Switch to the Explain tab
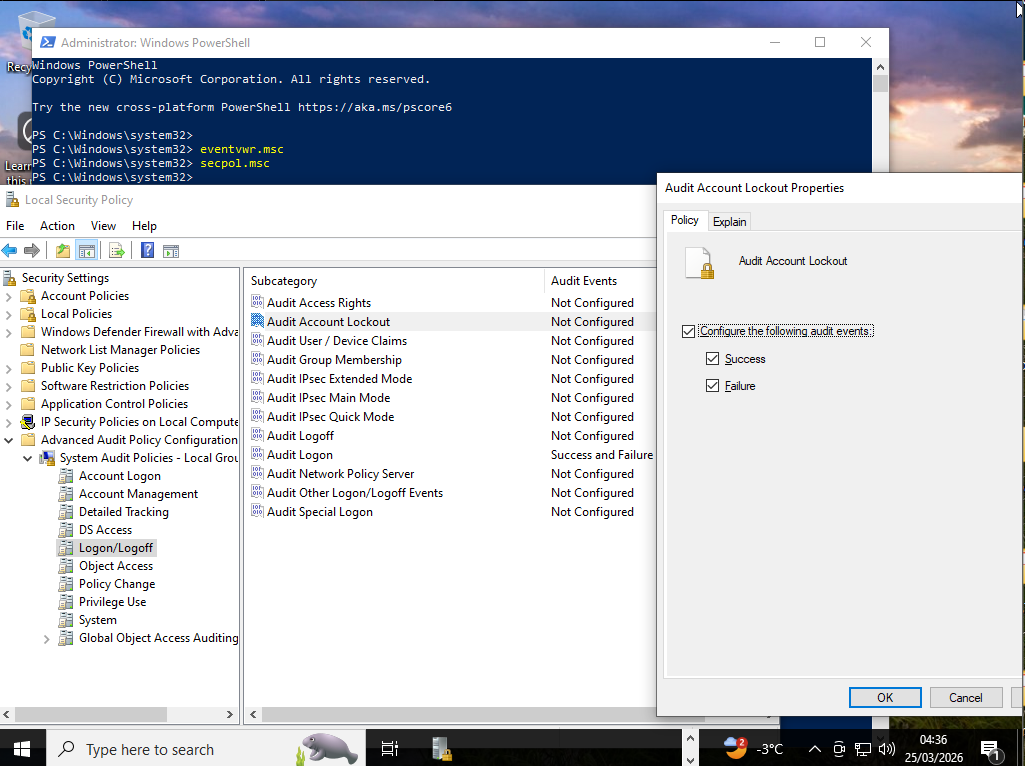 729,222
